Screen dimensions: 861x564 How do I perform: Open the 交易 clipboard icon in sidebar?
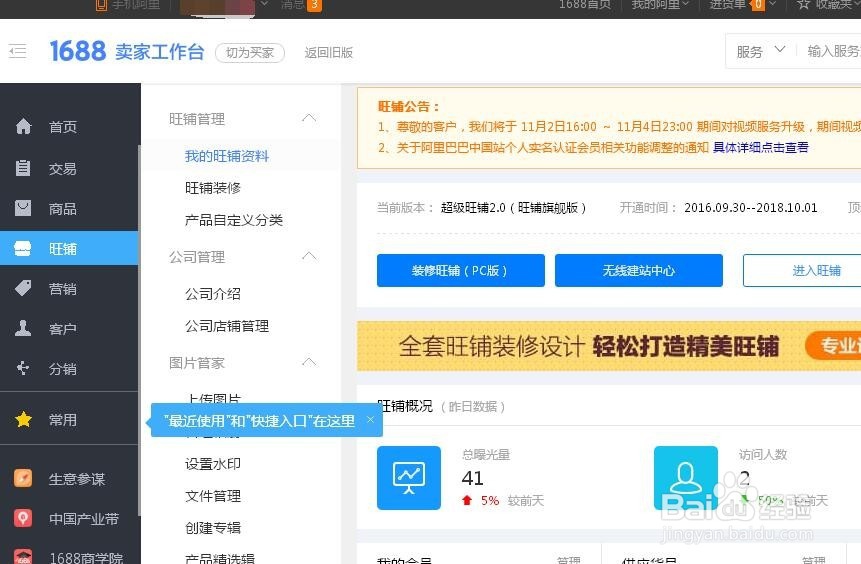point(23,168)
